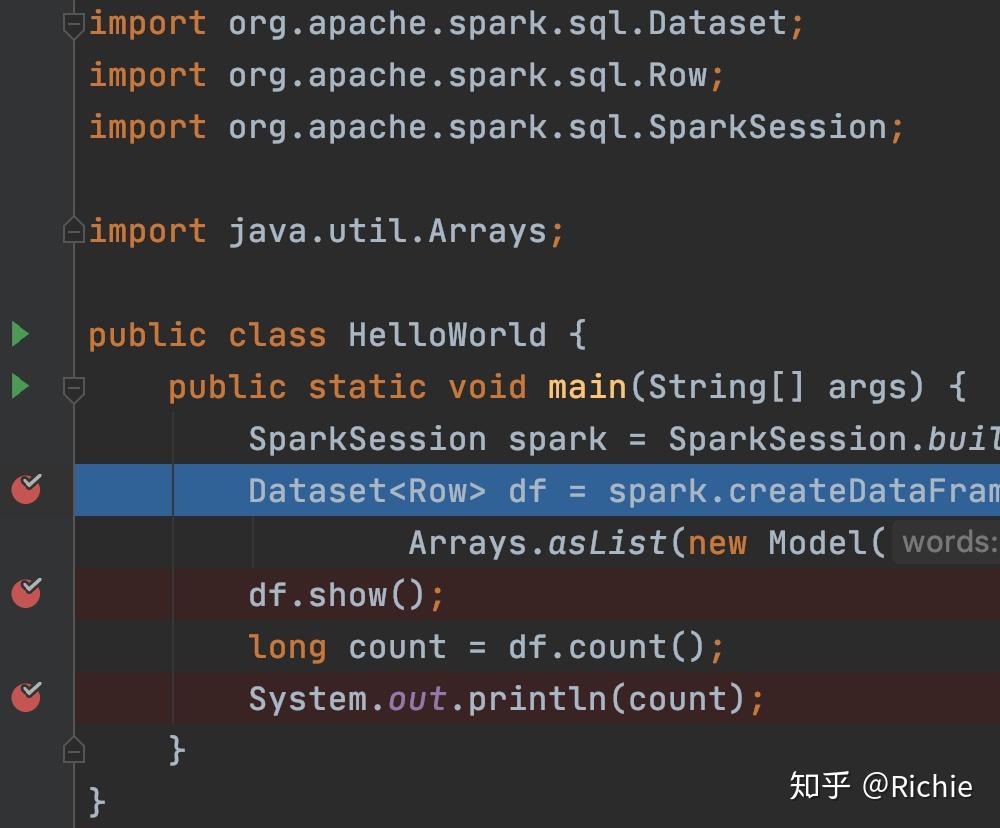Screen dimensions: 1000x828
Task: Click the import org.apache.spark.sql.Row statement
Action: point(398,74)
